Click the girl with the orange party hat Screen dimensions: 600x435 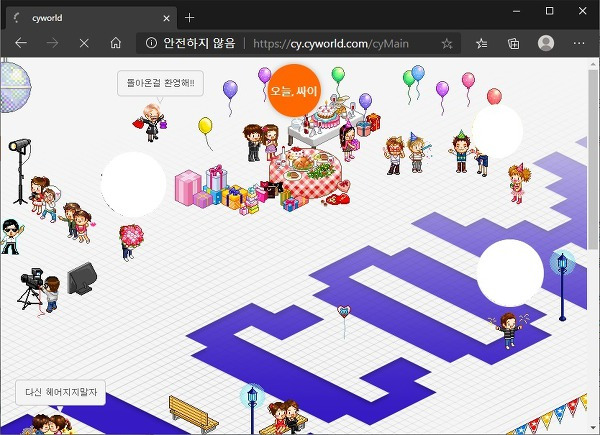coord(519,183)
